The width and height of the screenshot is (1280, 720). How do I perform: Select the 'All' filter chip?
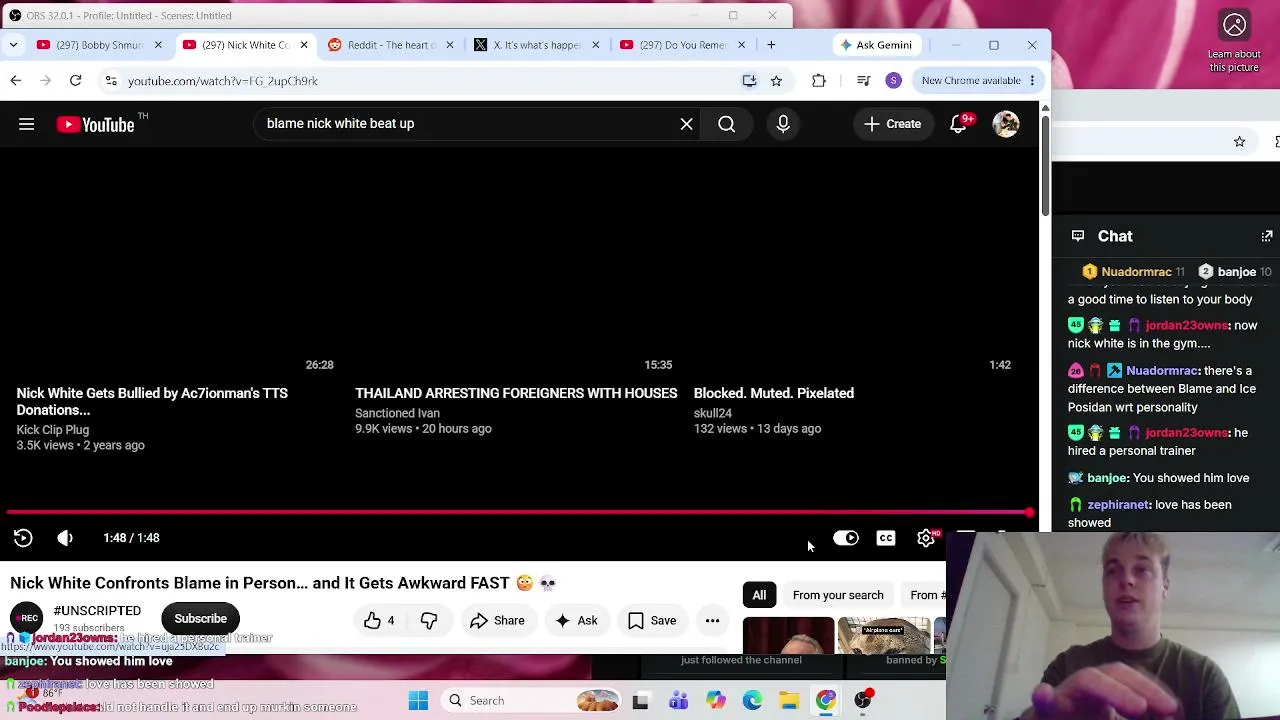(760, 595)
